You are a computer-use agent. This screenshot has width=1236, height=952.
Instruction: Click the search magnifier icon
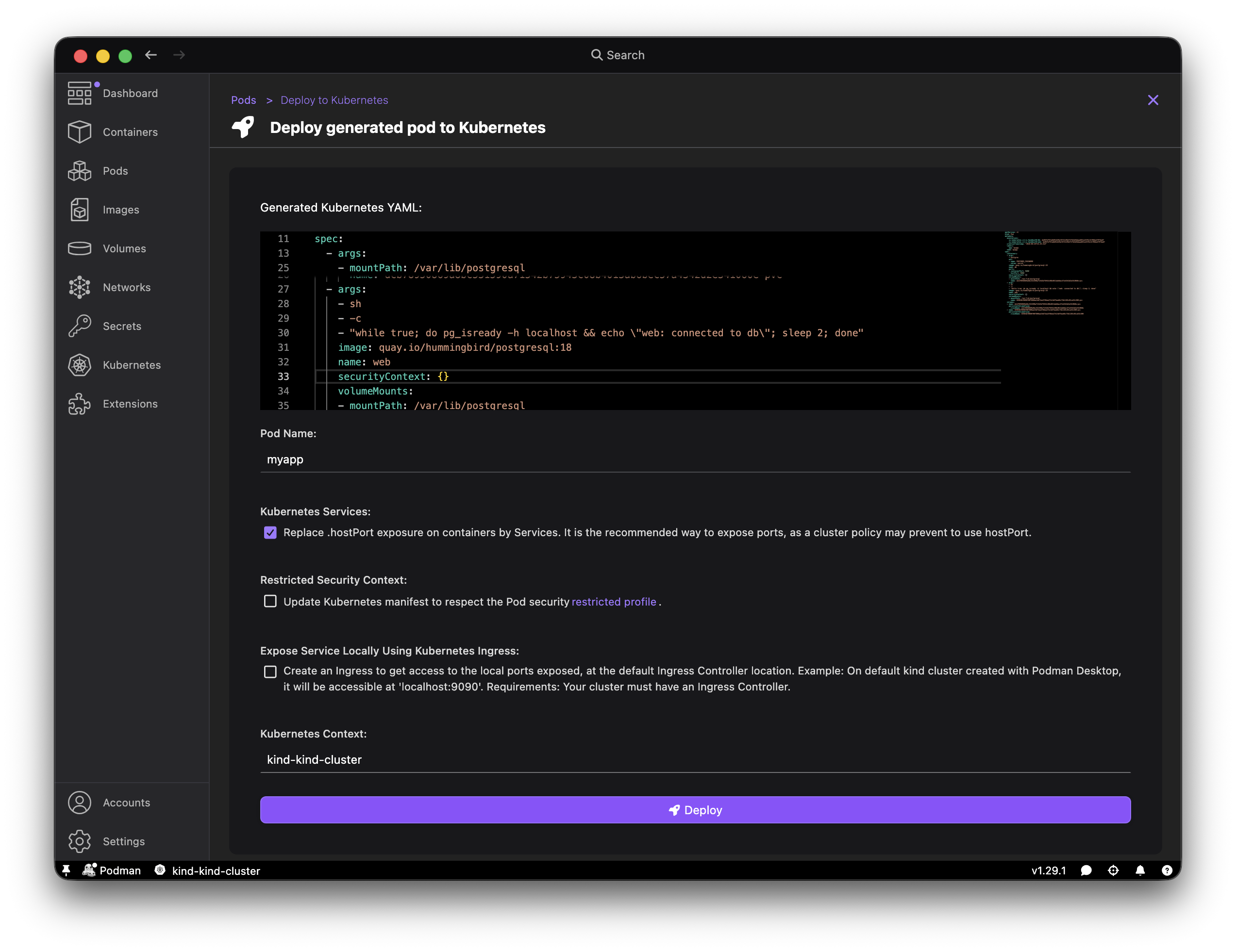pyautogui.click(x=597, y=55)
